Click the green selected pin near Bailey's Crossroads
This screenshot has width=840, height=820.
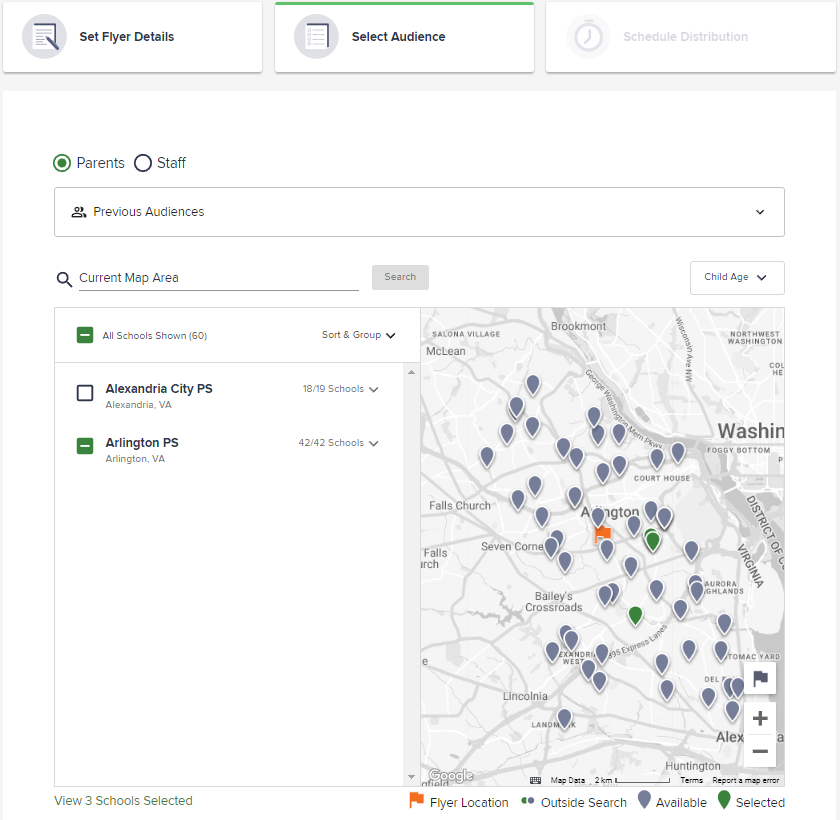click(x=635, y=615)
